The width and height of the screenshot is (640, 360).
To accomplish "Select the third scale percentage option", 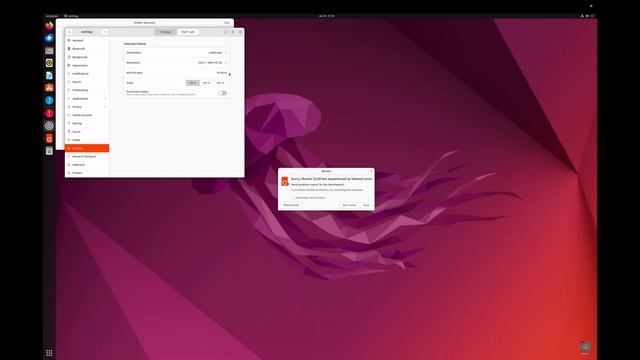I will point(220,83).
